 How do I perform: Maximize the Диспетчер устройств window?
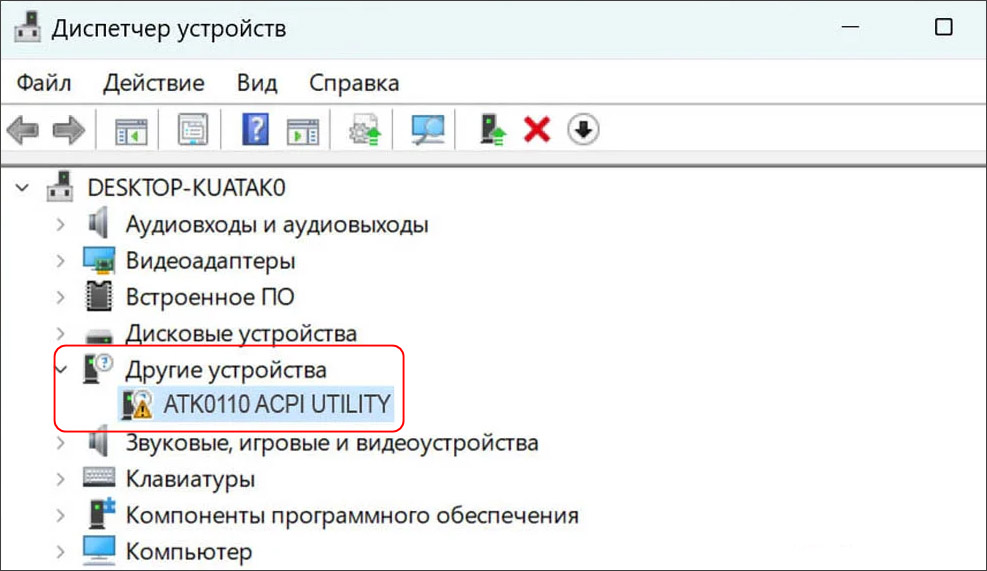(943, 27)
